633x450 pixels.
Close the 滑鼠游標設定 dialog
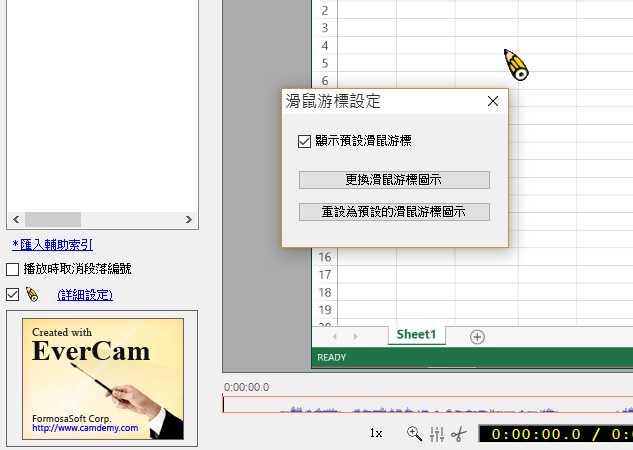(x=492, y=101)
